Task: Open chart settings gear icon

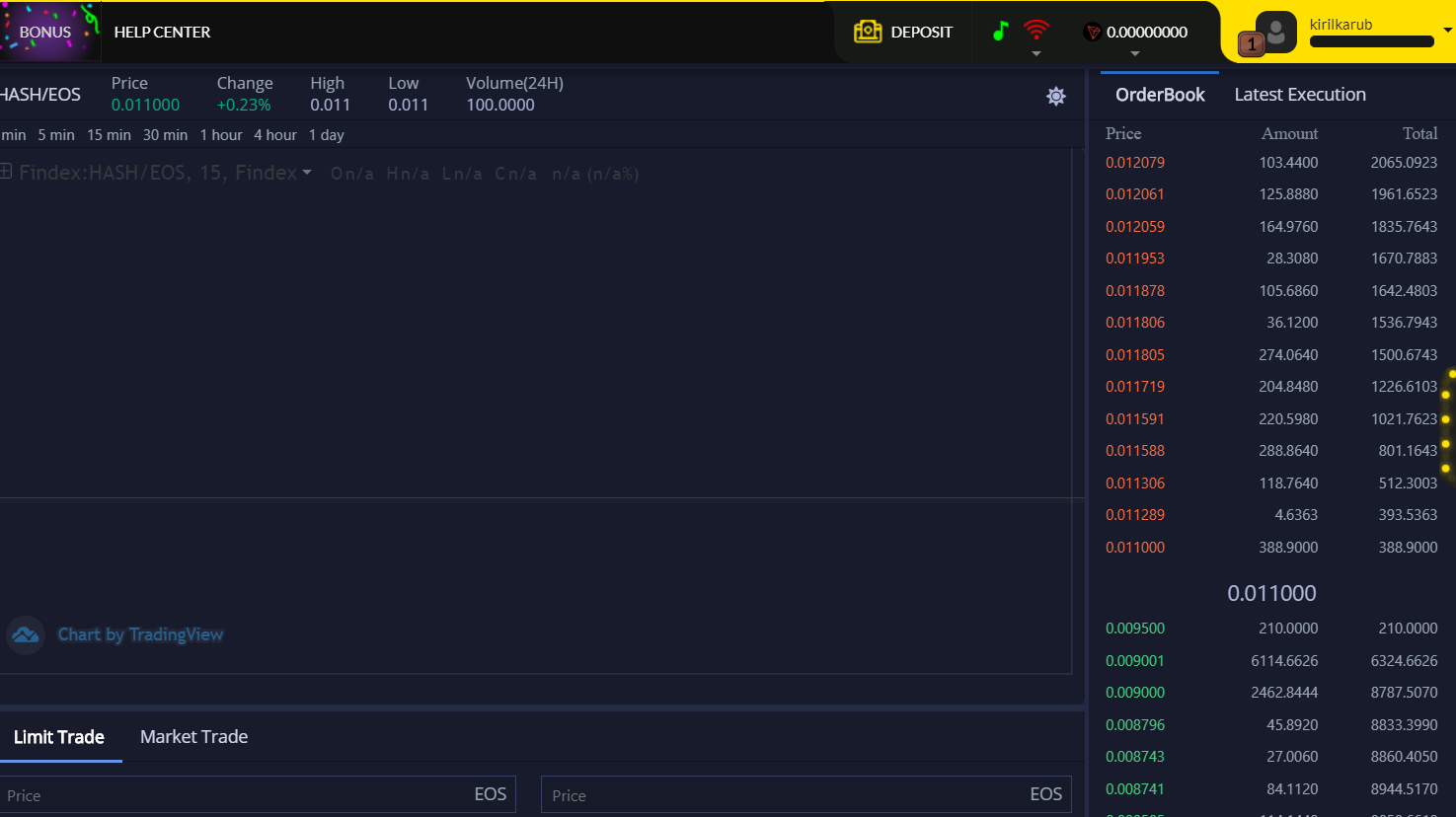Action: 1056,96
